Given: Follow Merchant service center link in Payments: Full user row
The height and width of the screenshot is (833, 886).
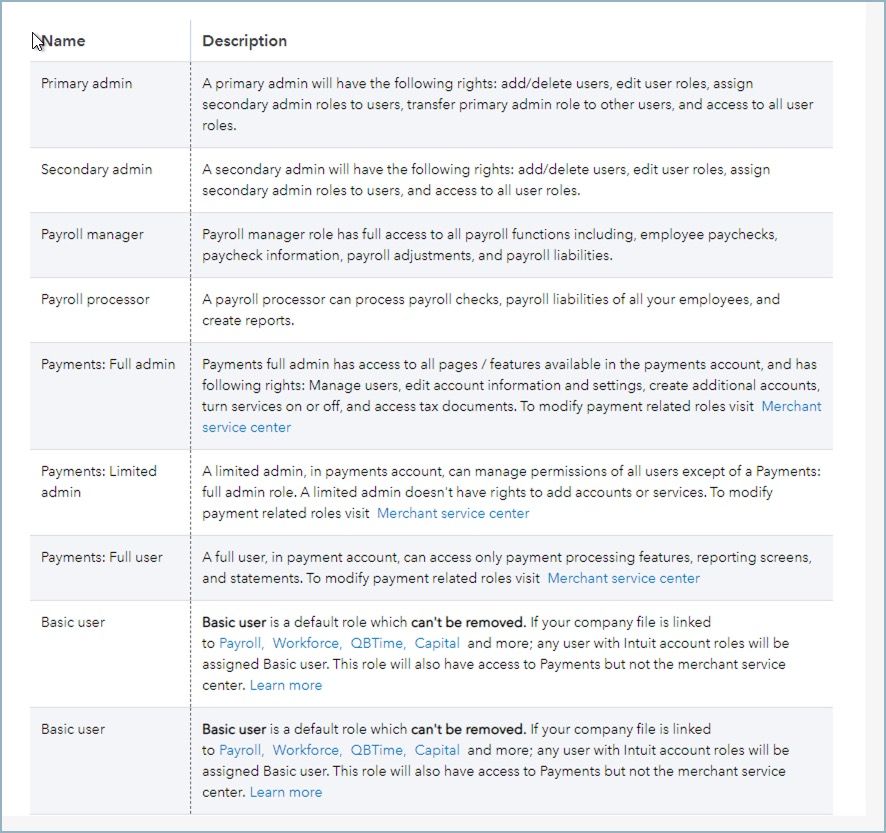Looking at the screenshot, I should tap(623, 578).
